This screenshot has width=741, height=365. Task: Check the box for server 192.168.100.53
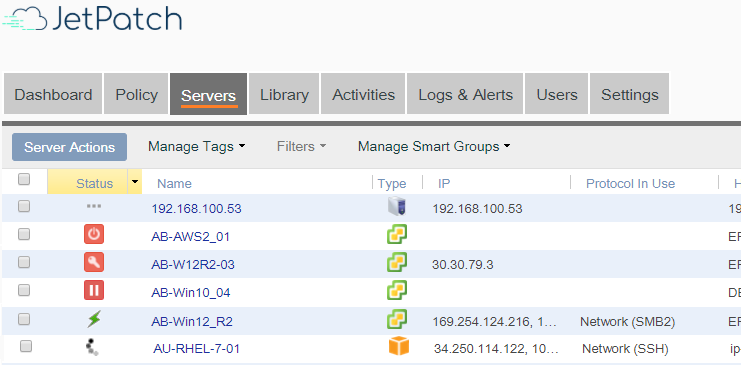click(x=24, y=206)
